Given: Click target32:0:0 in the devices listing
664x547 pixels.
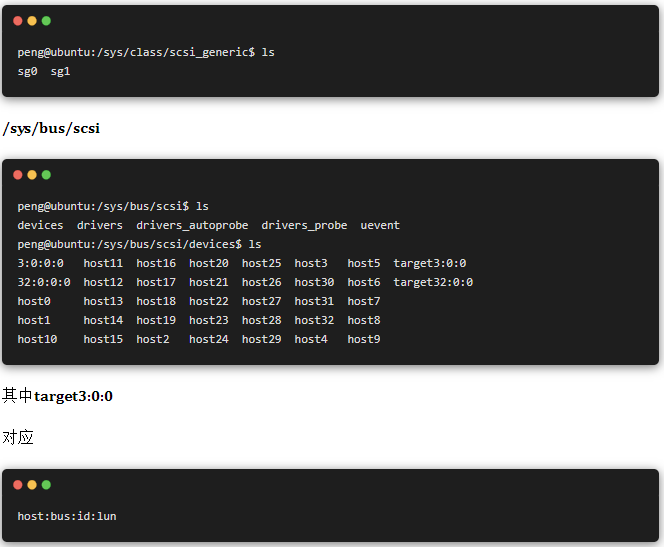Looking at the screenshot, I should click(x=433, y=282).
